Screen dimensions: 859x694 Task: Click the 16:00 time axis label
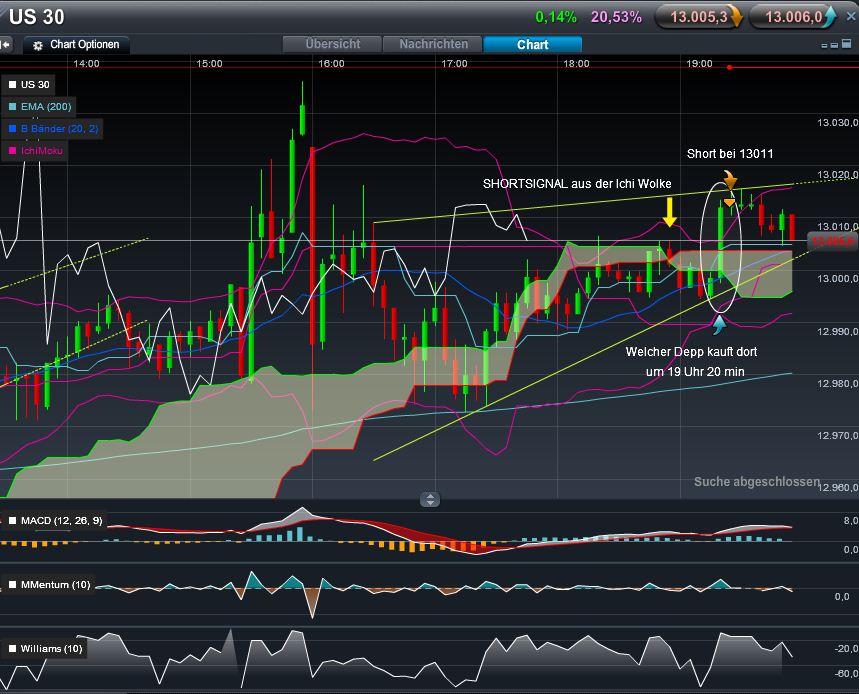pyautogui.click(x=331, y=64)
